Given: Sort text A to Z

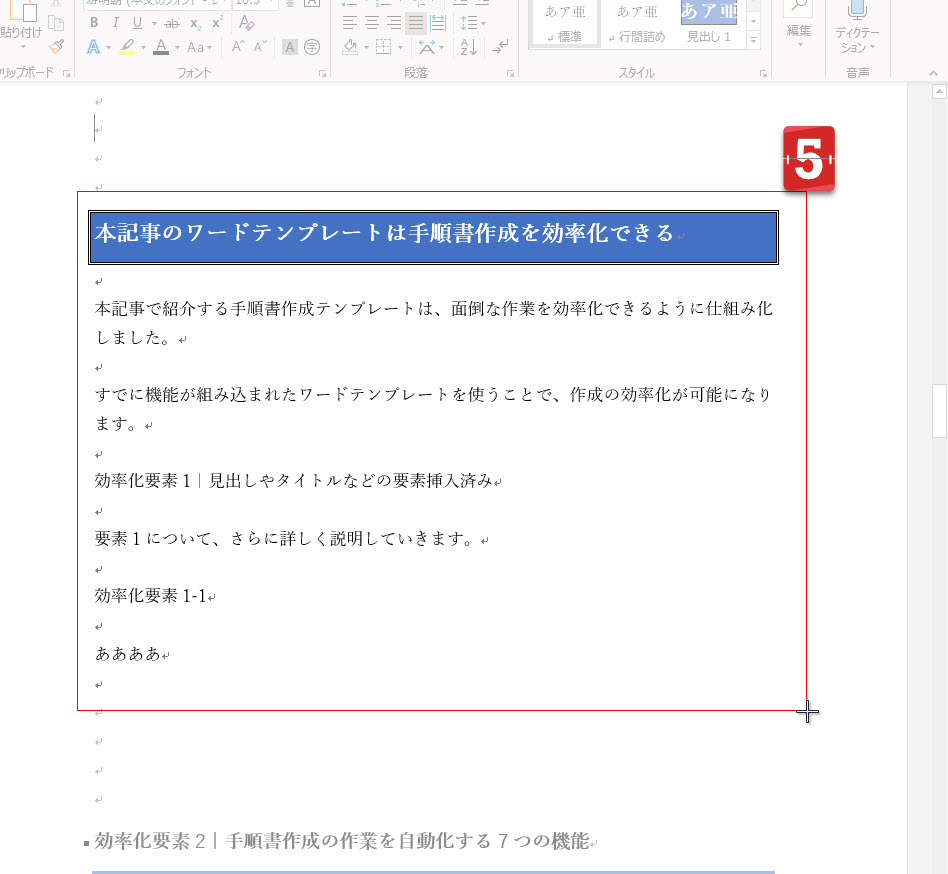Looking at the screenshot, I should (469, 47).
